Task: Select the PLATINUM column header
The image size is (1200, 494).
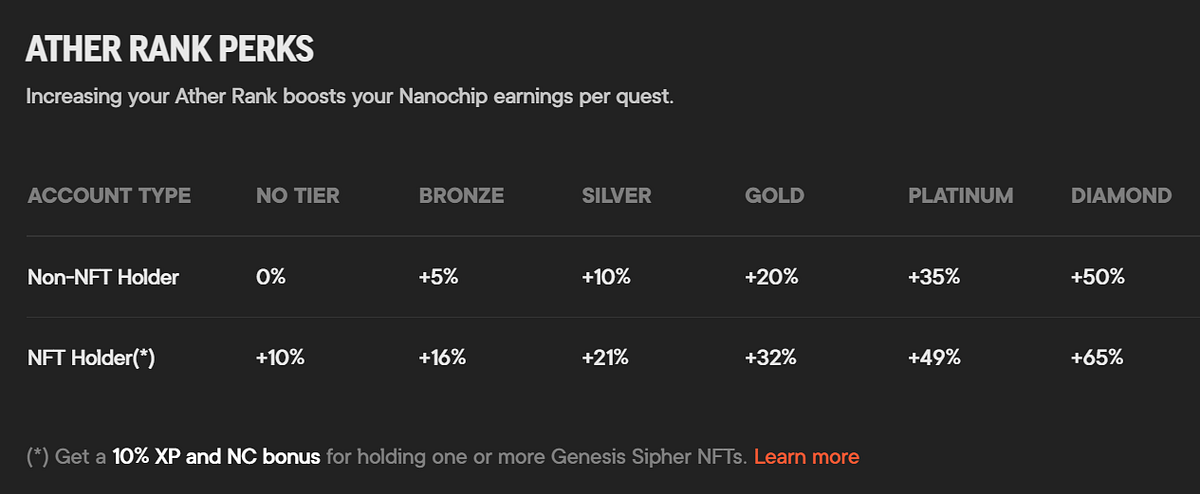Action: pos(960,196)
